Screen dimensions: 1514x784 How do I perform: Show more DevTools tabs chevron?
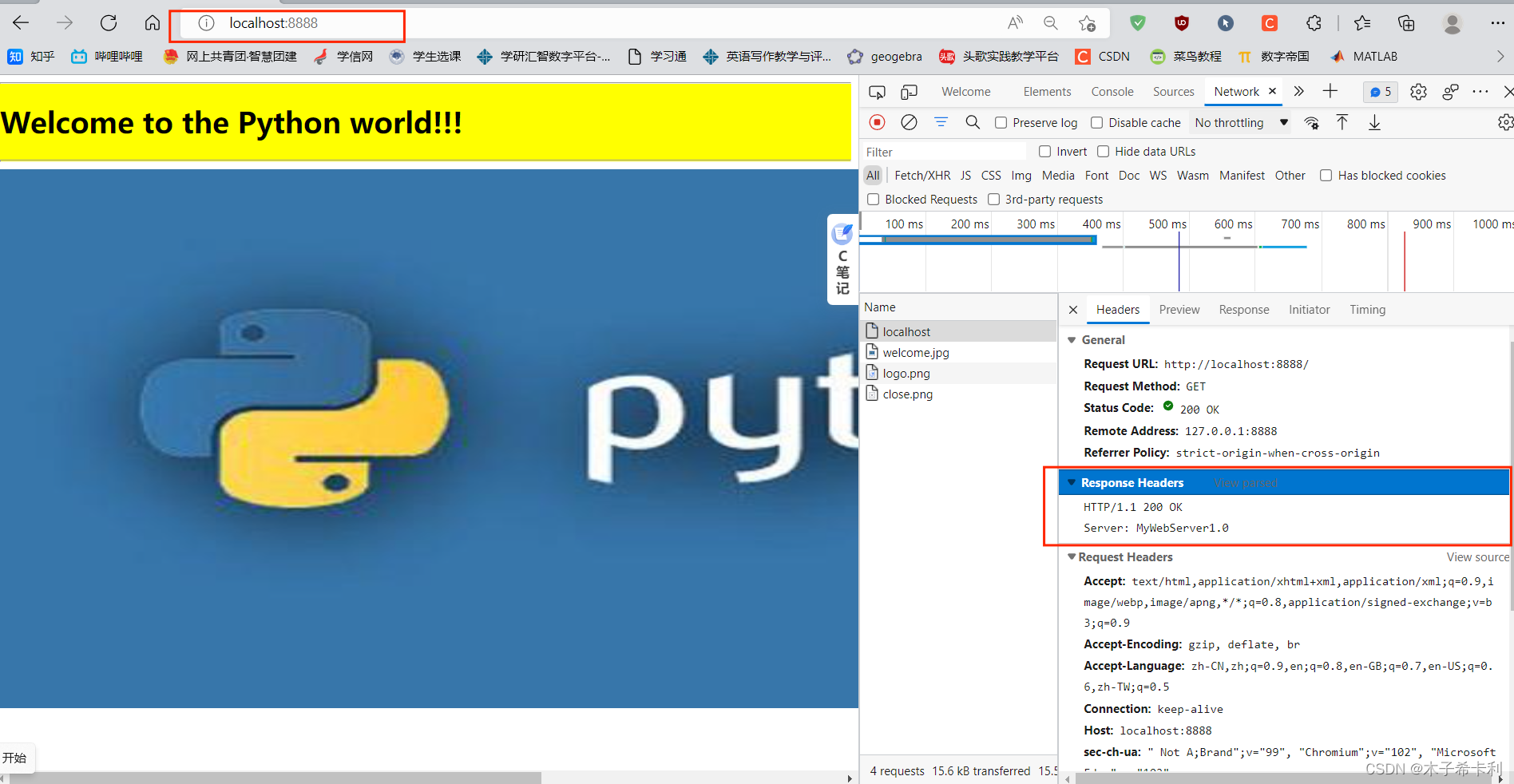click(x=1299, y=91)
